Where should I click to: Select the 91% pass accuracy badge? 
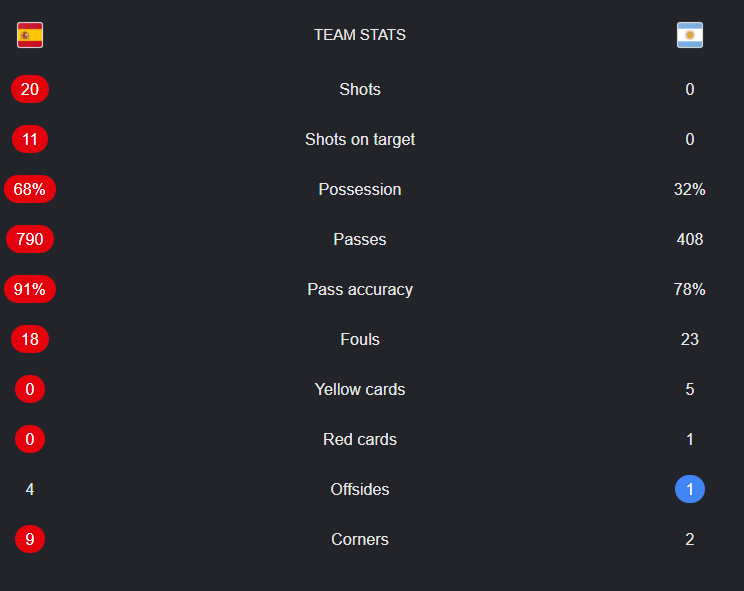tap(30, 289)
